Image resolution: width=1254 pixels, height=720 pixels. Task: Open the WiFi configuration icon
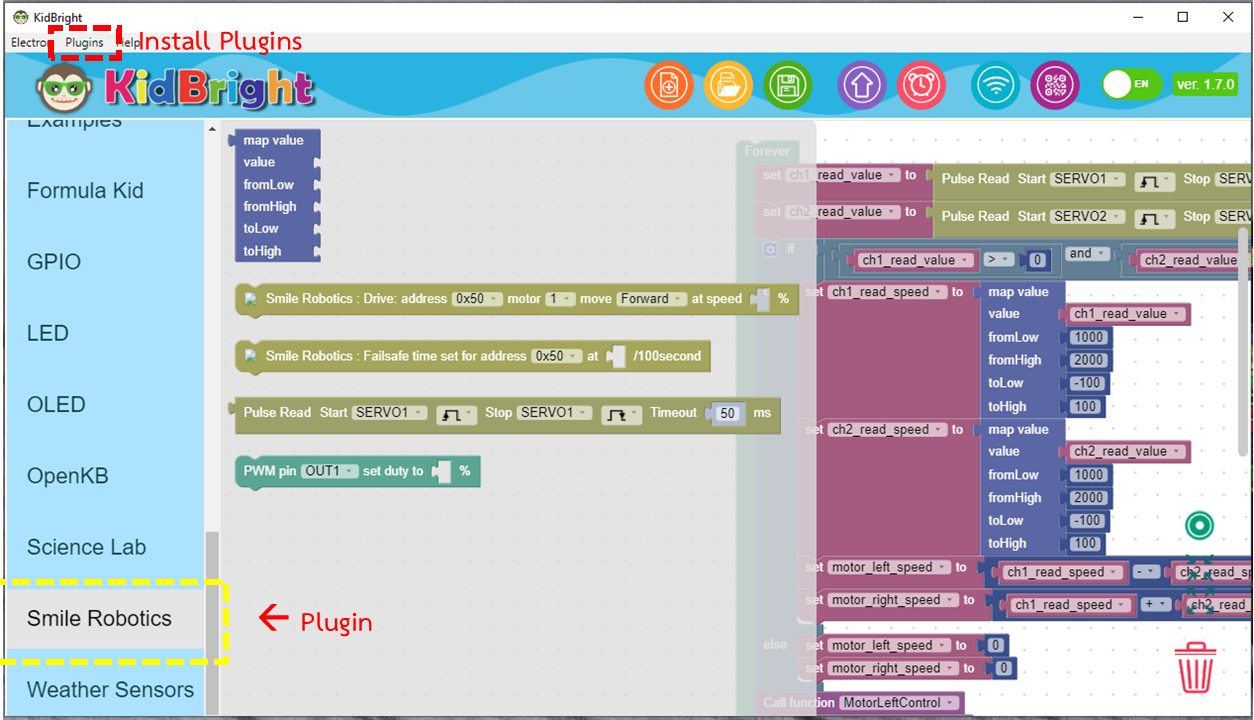pyautogui.click(x=995, y=85)
